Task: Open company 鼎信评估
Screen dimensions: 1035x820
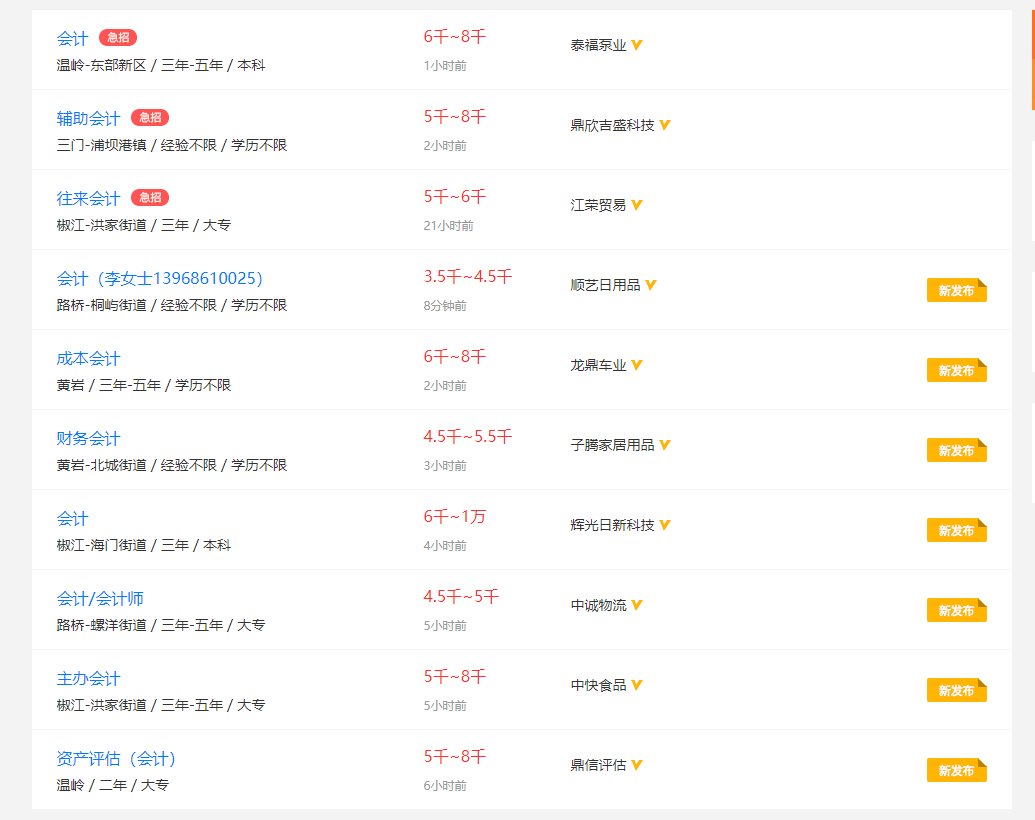Action: [x=598, y=765]
